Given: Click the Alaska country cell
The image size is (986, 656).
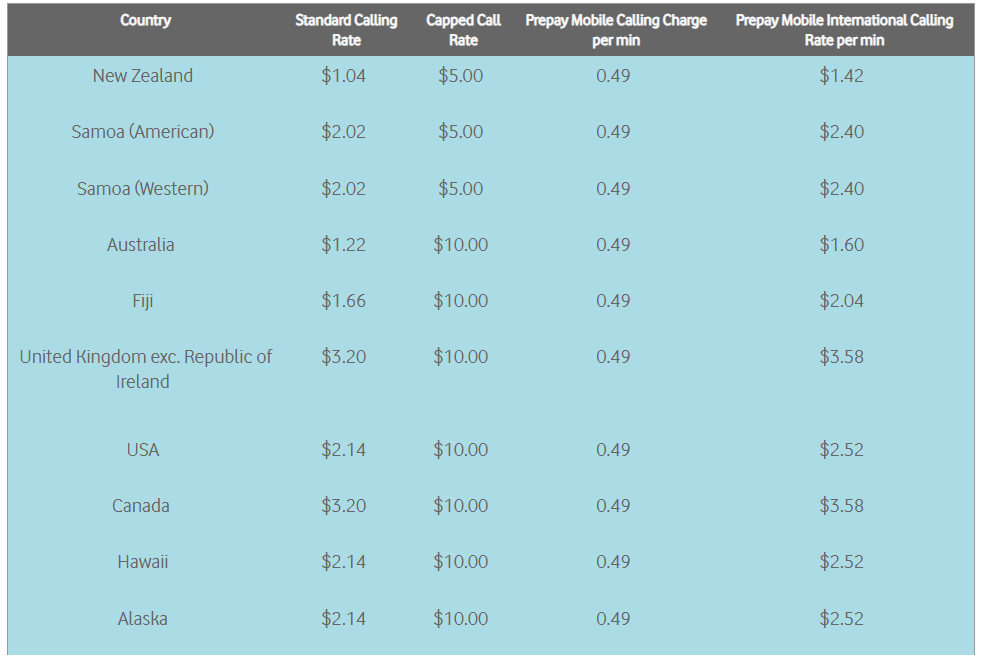Looking at the screenshot, I should (x=143, y=618).
